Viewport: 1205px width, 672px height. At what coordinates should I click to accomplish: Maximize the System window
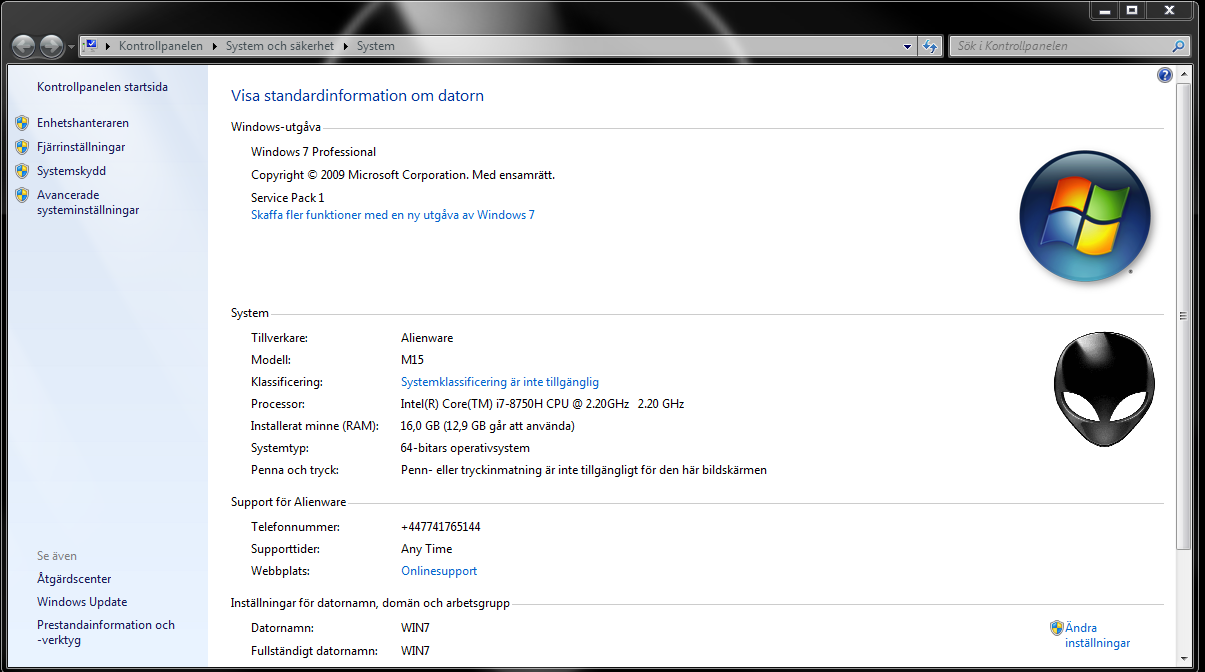click(1132, 10)
